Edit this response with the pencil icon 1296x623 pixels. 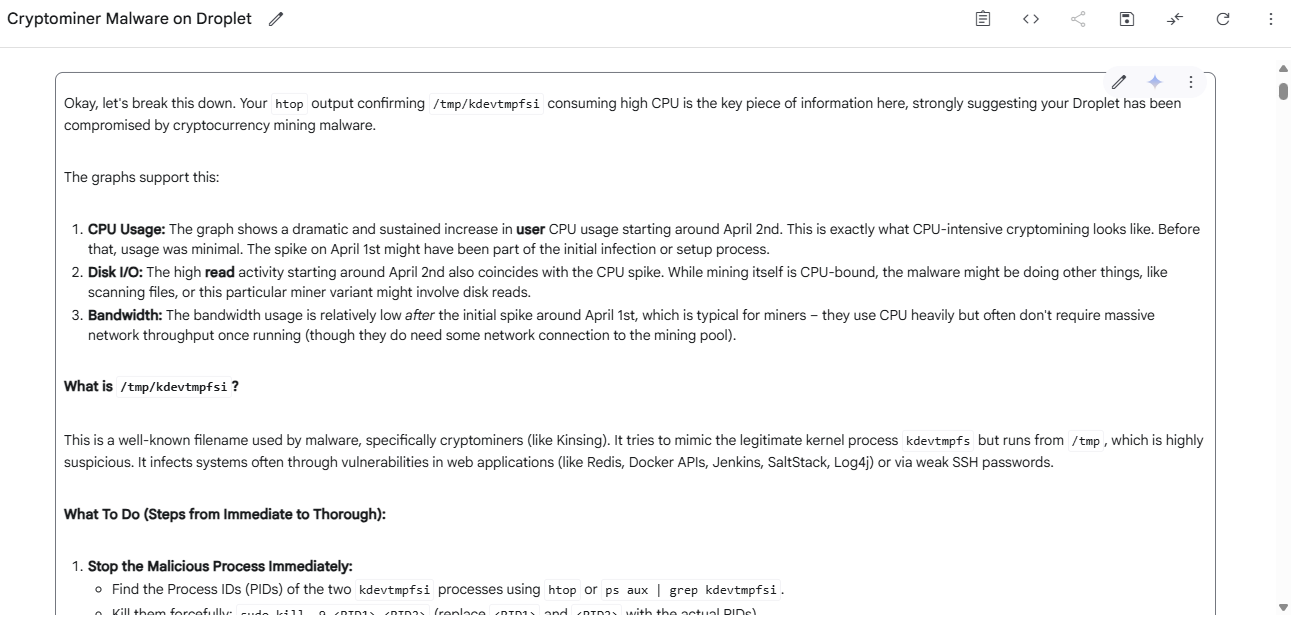tap(1119, 82)
